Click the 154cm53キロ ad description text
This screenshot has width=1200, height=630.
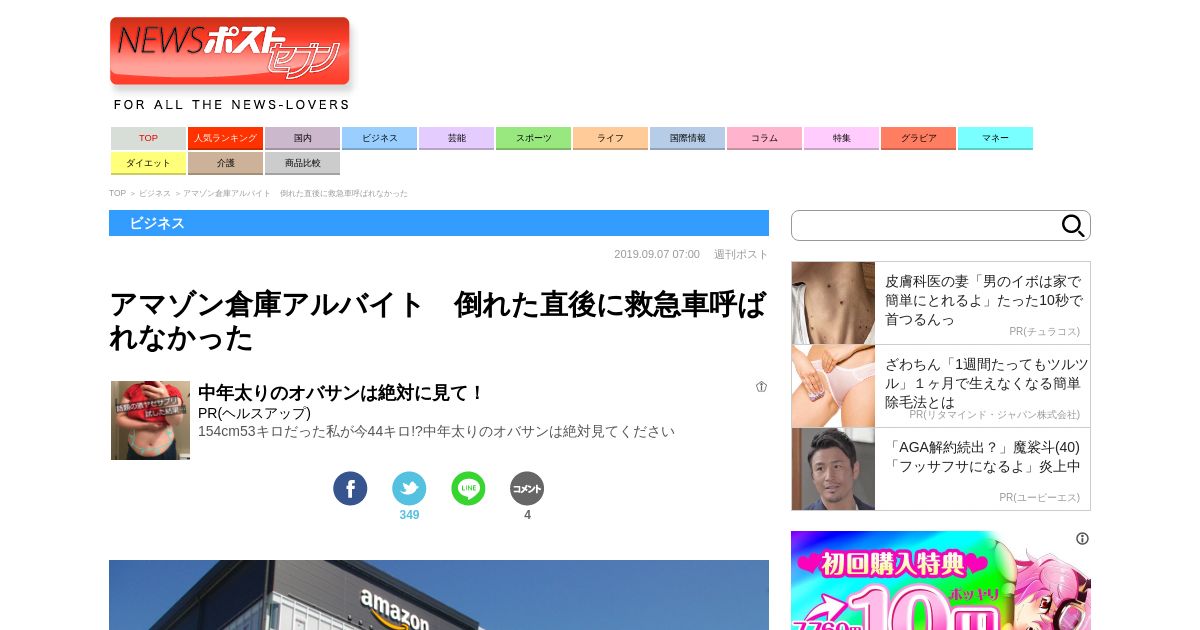coord(436,432)
